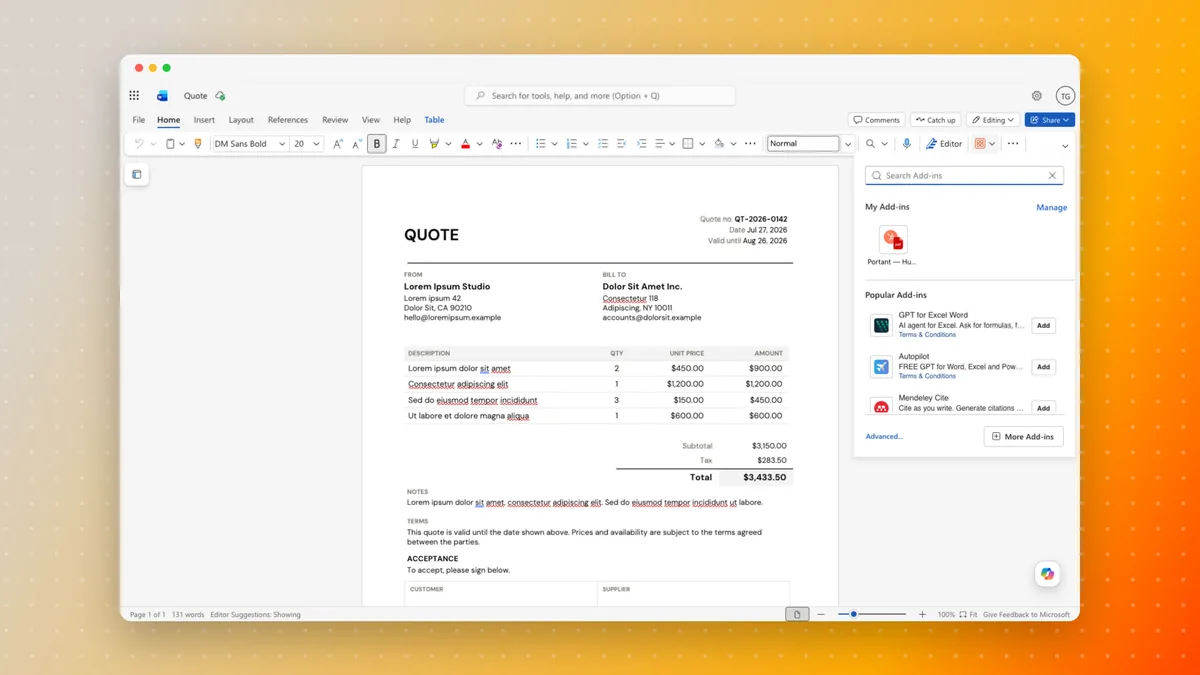Toggle italic formatting
Image resolution: width=1200 pixels, height=675 pixels.
point(396,144)
